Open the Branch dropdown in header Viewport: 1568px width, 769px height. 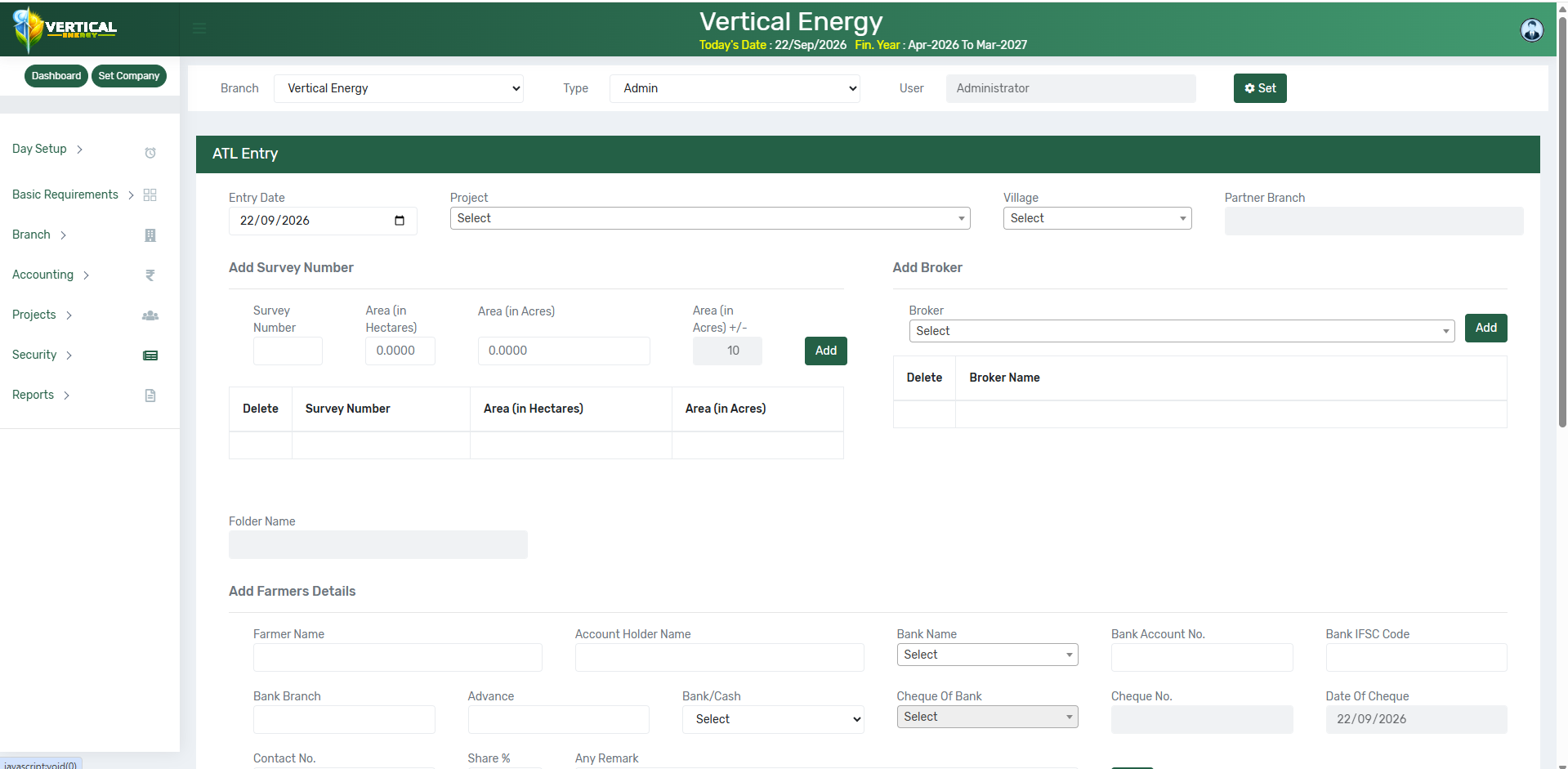point(399,88)
